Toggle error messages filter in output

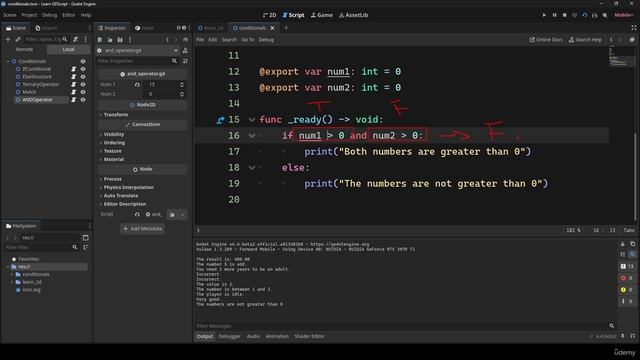[627, 278]
